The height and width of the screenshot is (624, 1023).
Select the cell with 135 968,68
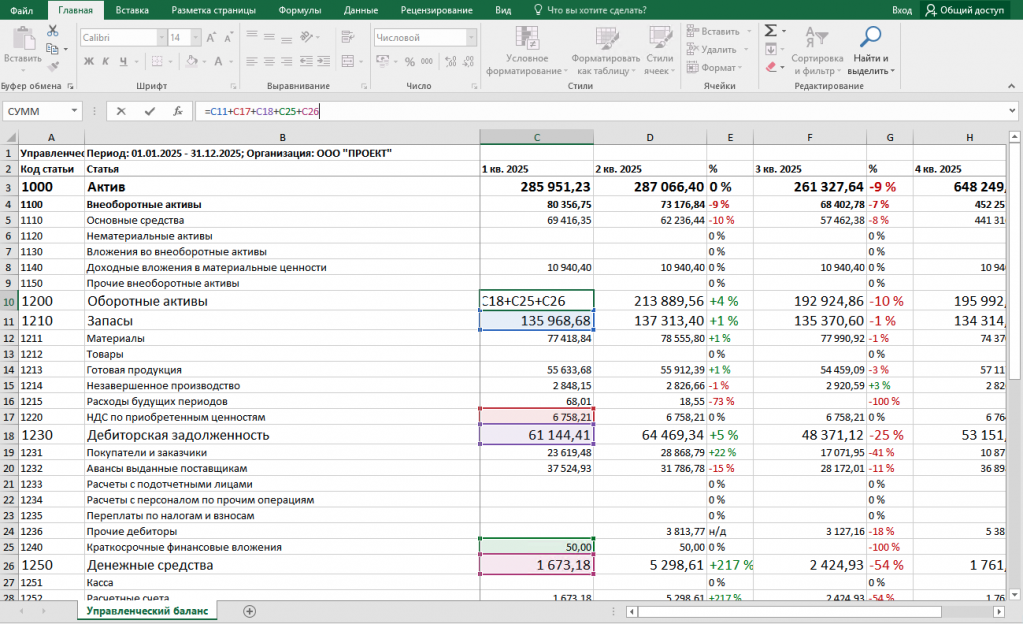click(x=536, y=320)
